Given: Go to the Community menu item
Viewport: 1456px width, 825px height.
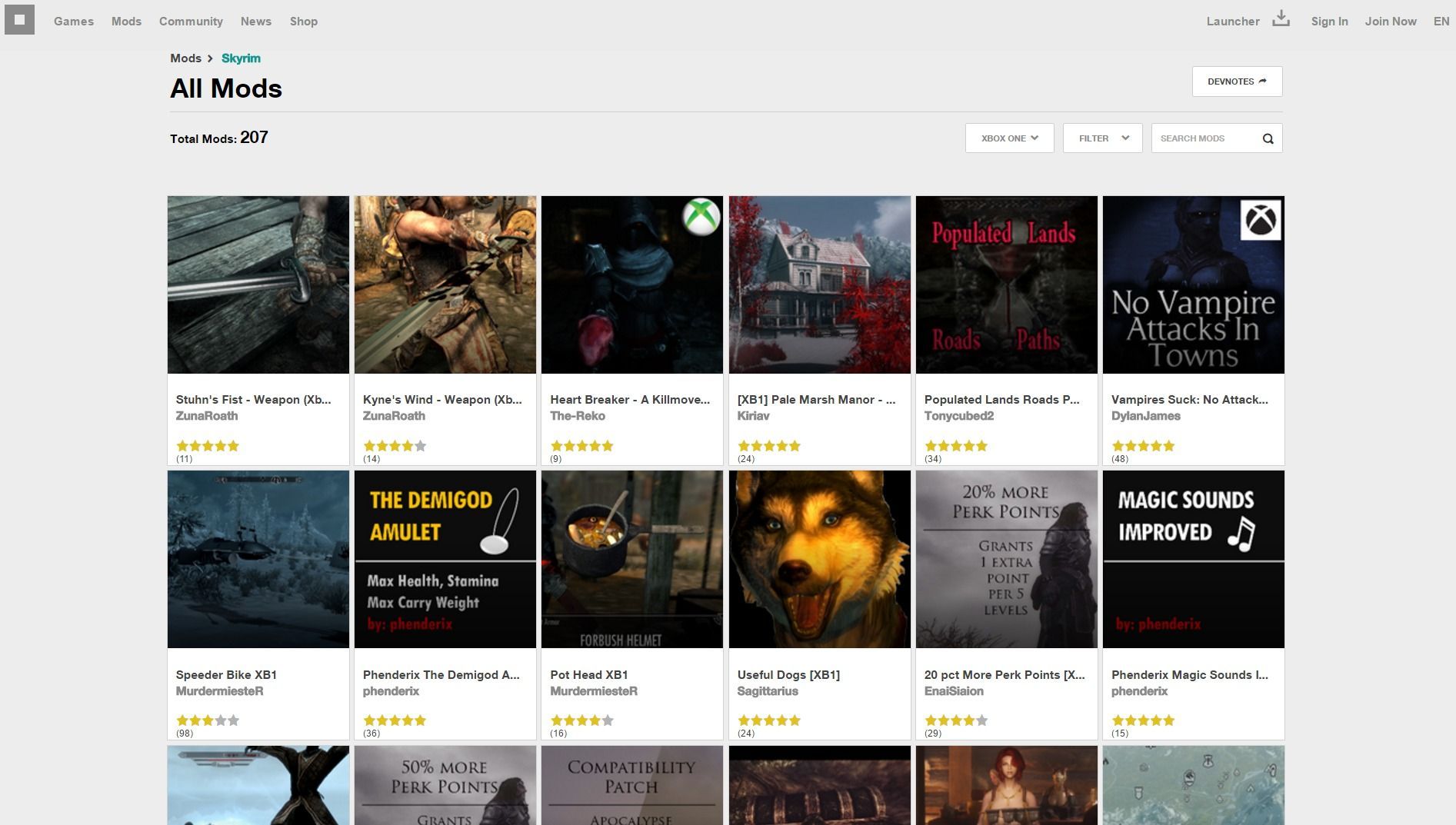Looking at the screenshot, I should point(191,22).
